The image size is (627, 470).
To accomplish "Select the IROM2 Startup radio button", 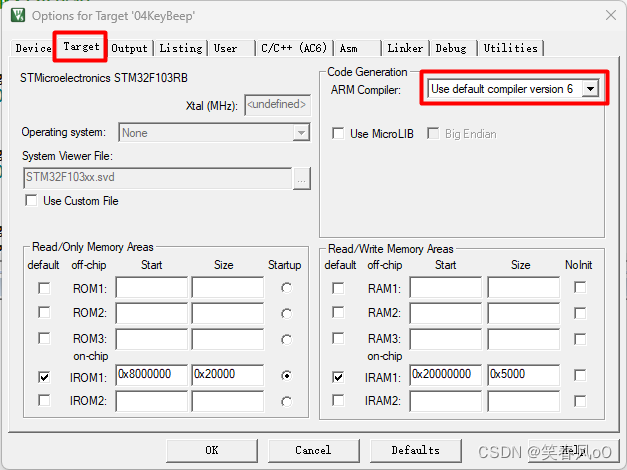I will click(286, 402).
